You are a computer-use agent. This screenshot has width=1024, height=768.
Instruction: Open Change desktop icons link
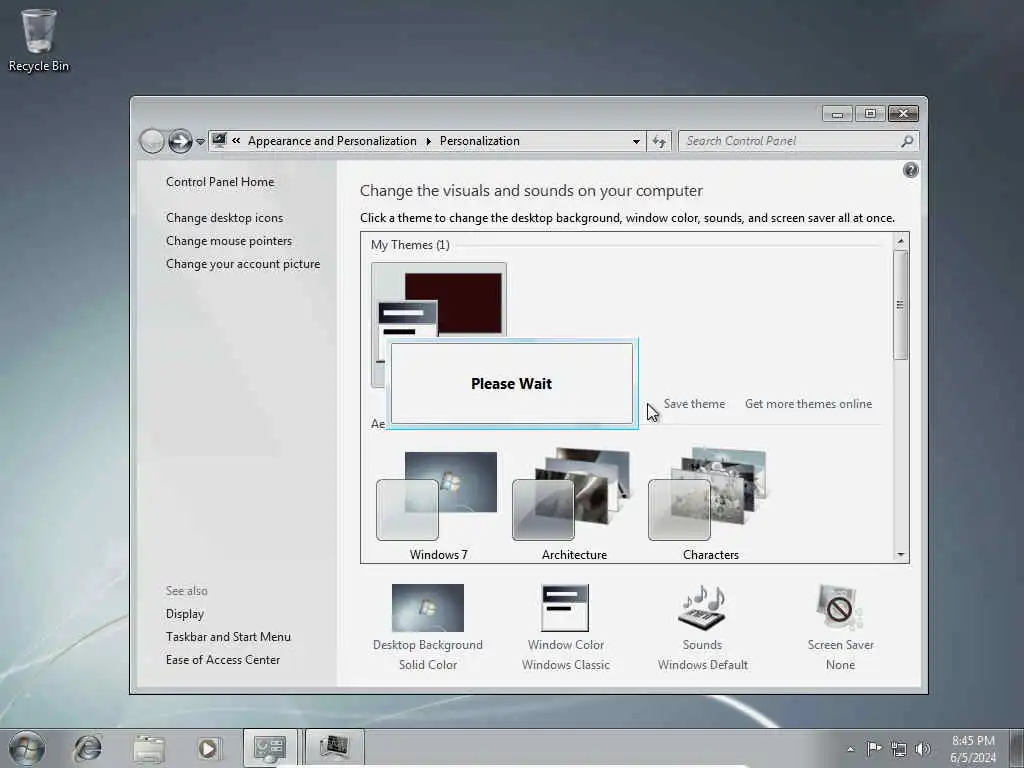point(225,217)
